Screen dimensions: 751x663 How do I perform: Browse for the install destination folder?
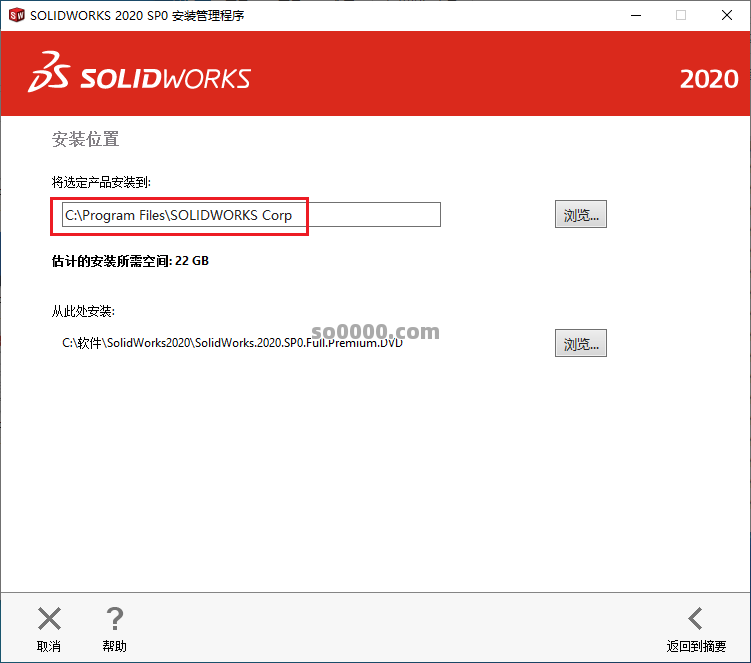pos(580,214)
